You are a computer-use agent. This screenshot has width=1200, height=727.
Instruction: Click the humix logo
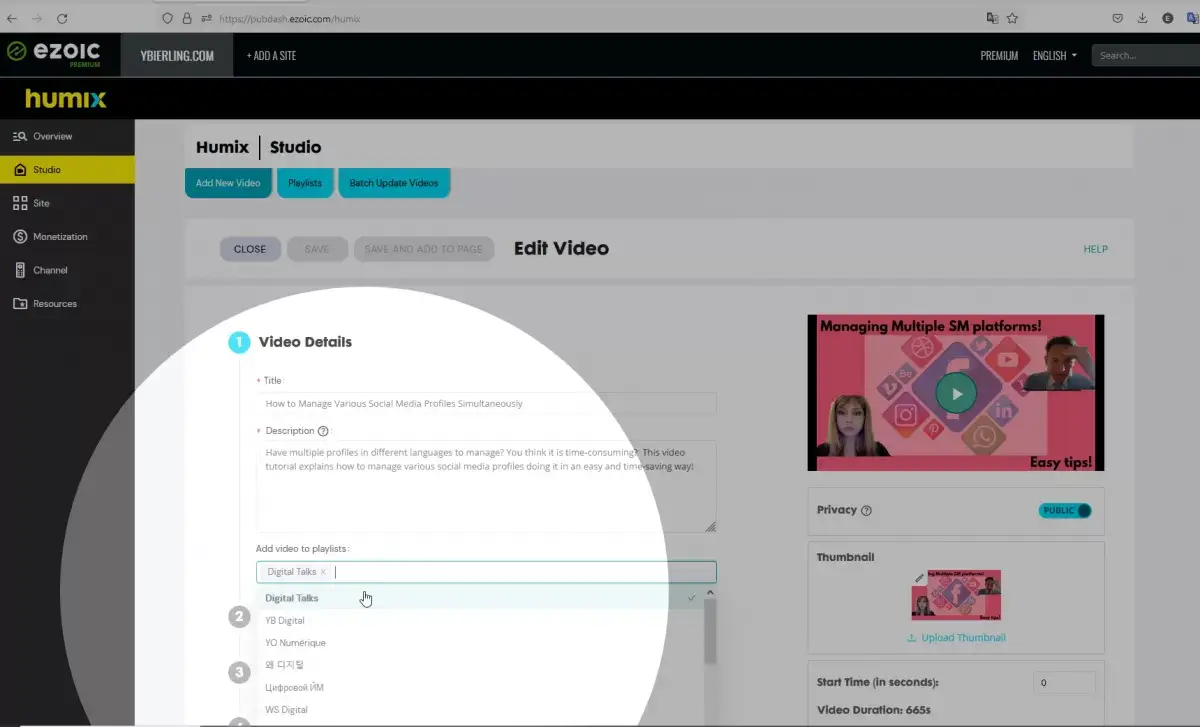click(65, 99)
